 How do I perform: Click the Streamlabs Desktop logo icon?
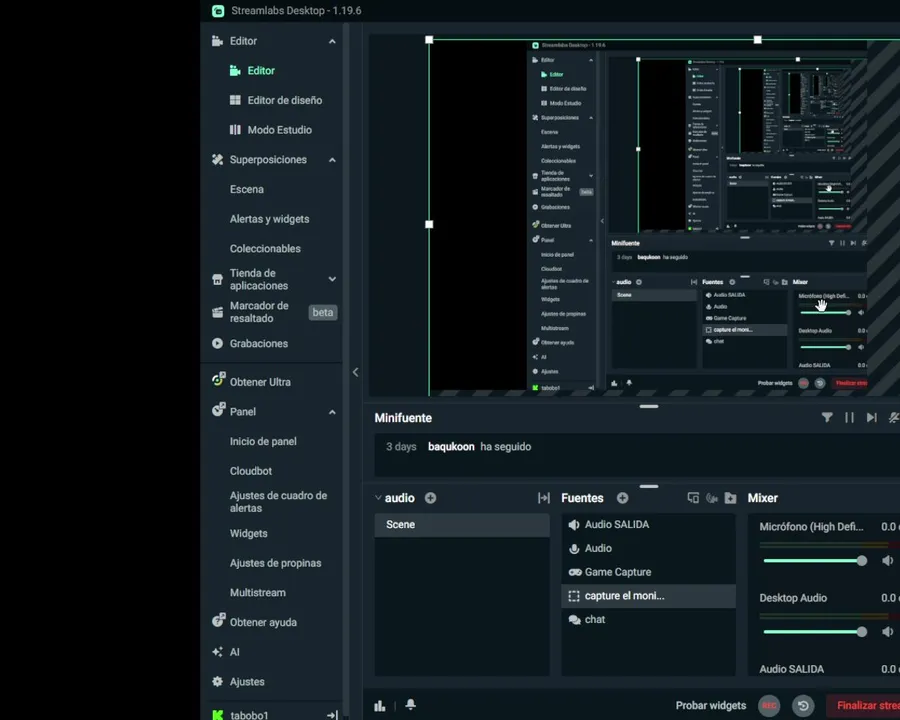(x=218, y=10)
